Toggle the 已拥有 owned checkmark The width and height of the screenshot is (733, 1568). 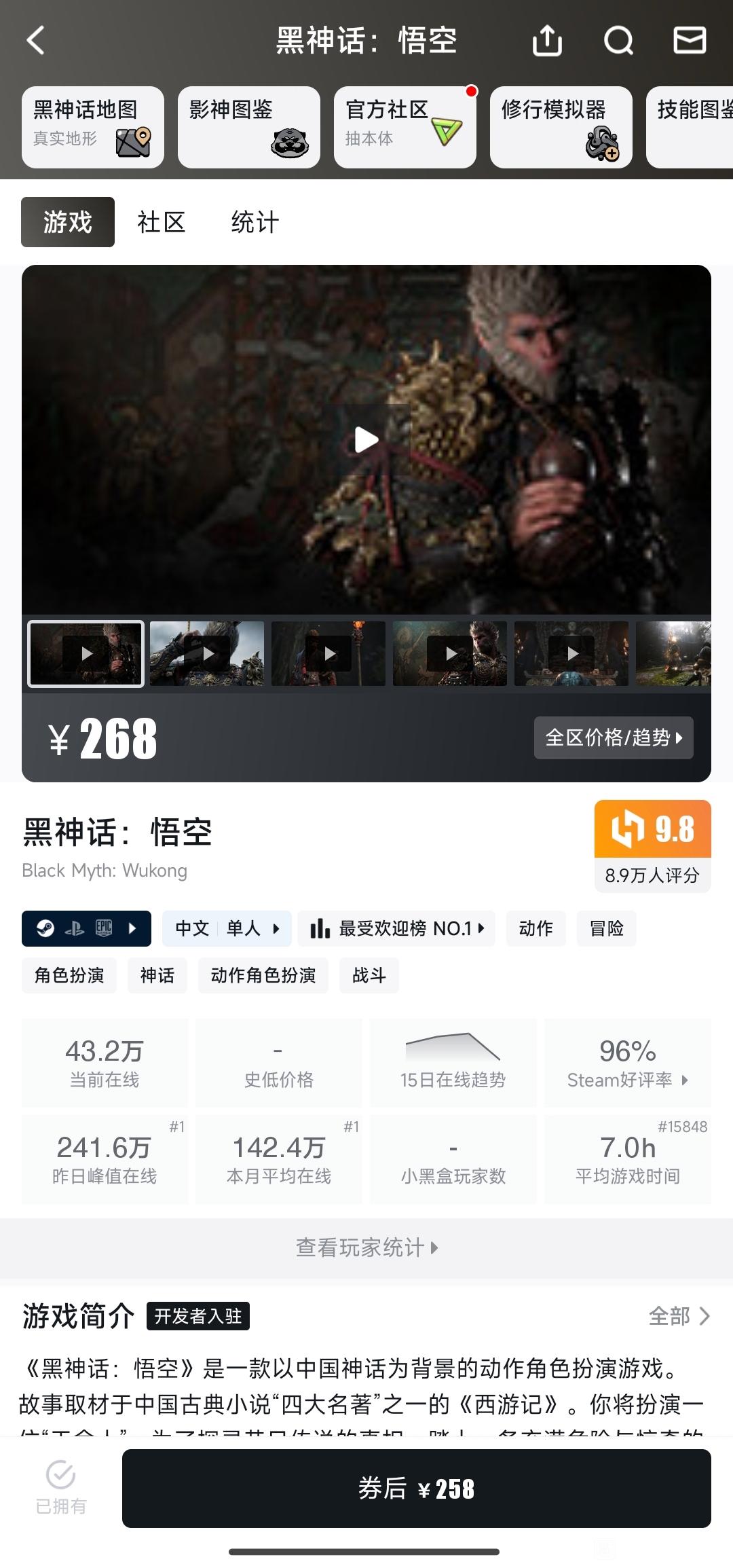click(x=61, y=1488)
